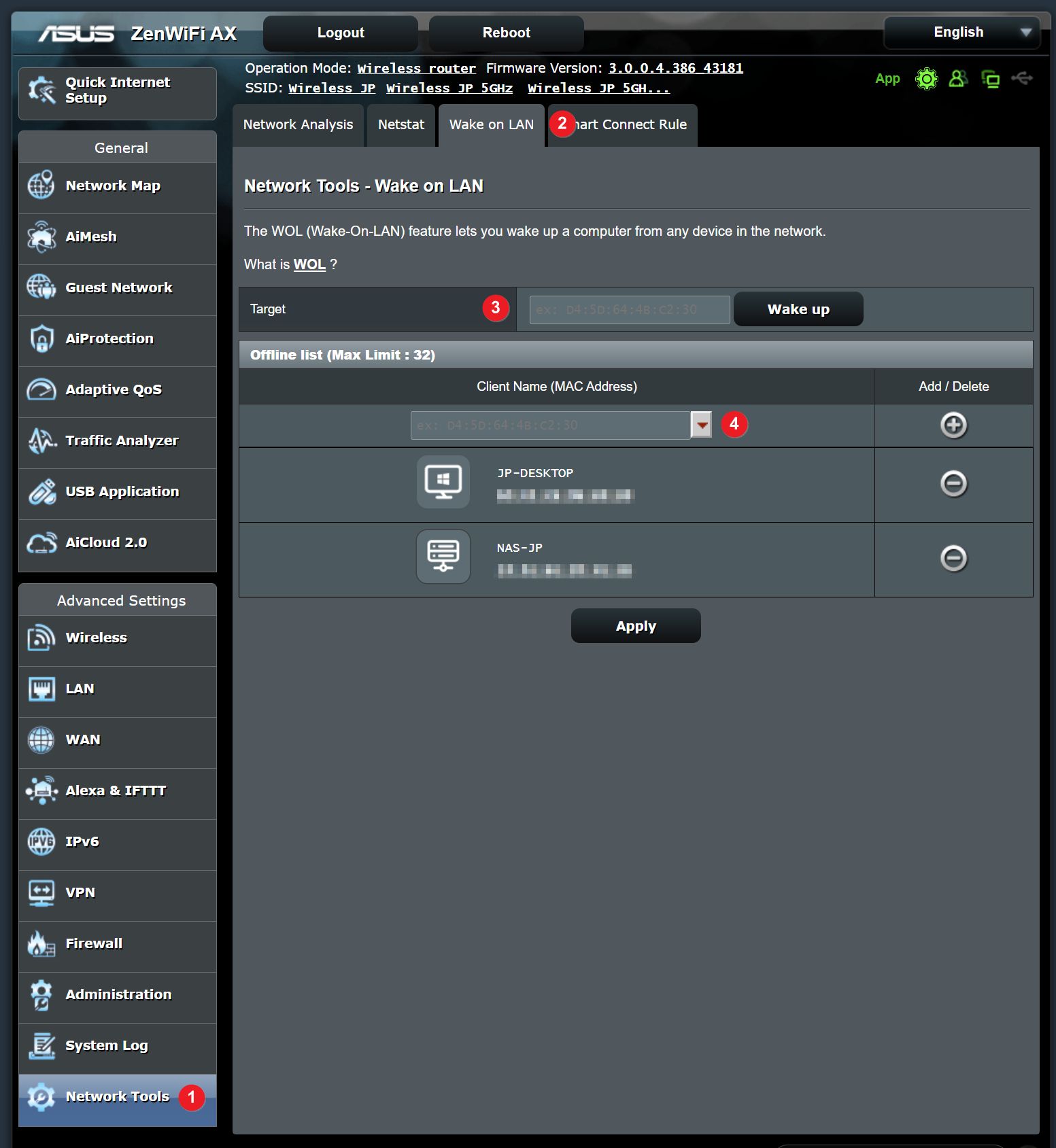This screenshot has height=1148, width=1056.
Task: Click the USB status icon in header
Action: click(x=1022, y=78)
